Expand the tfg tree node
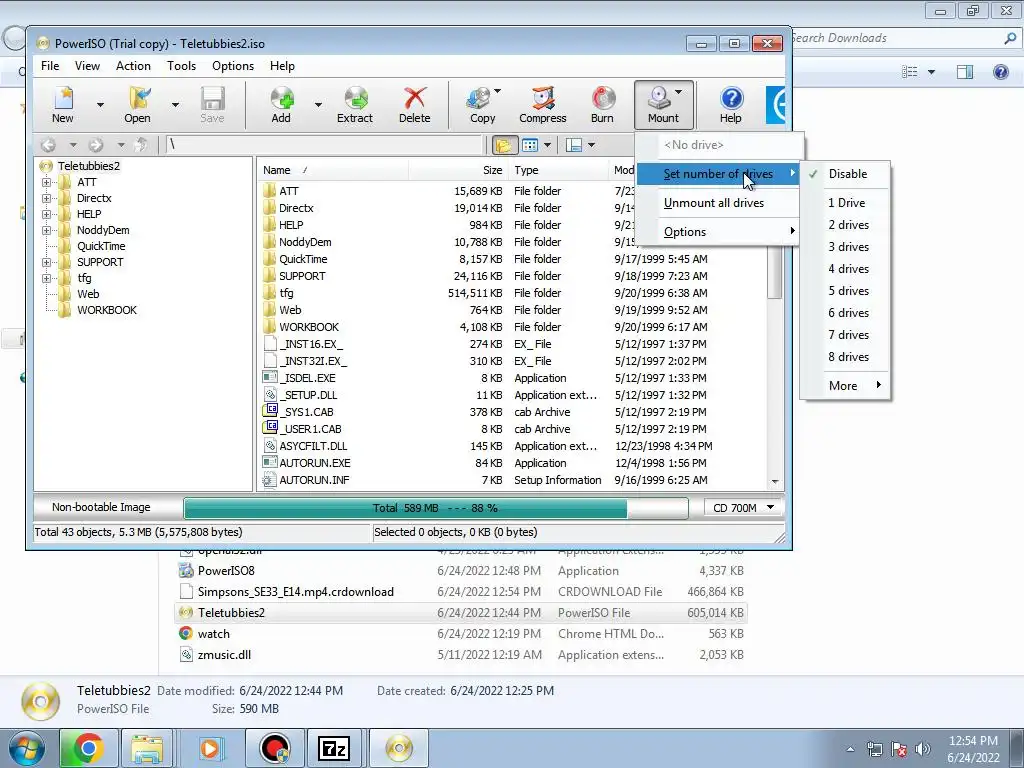 pyautogui.click(x=46, y=278)
